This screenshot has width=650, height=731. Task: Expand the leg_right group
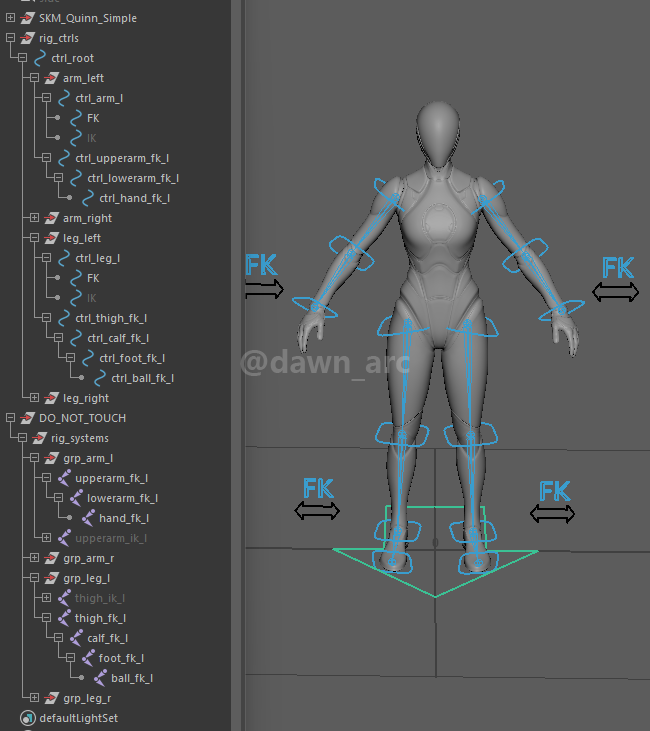[35, 398]
